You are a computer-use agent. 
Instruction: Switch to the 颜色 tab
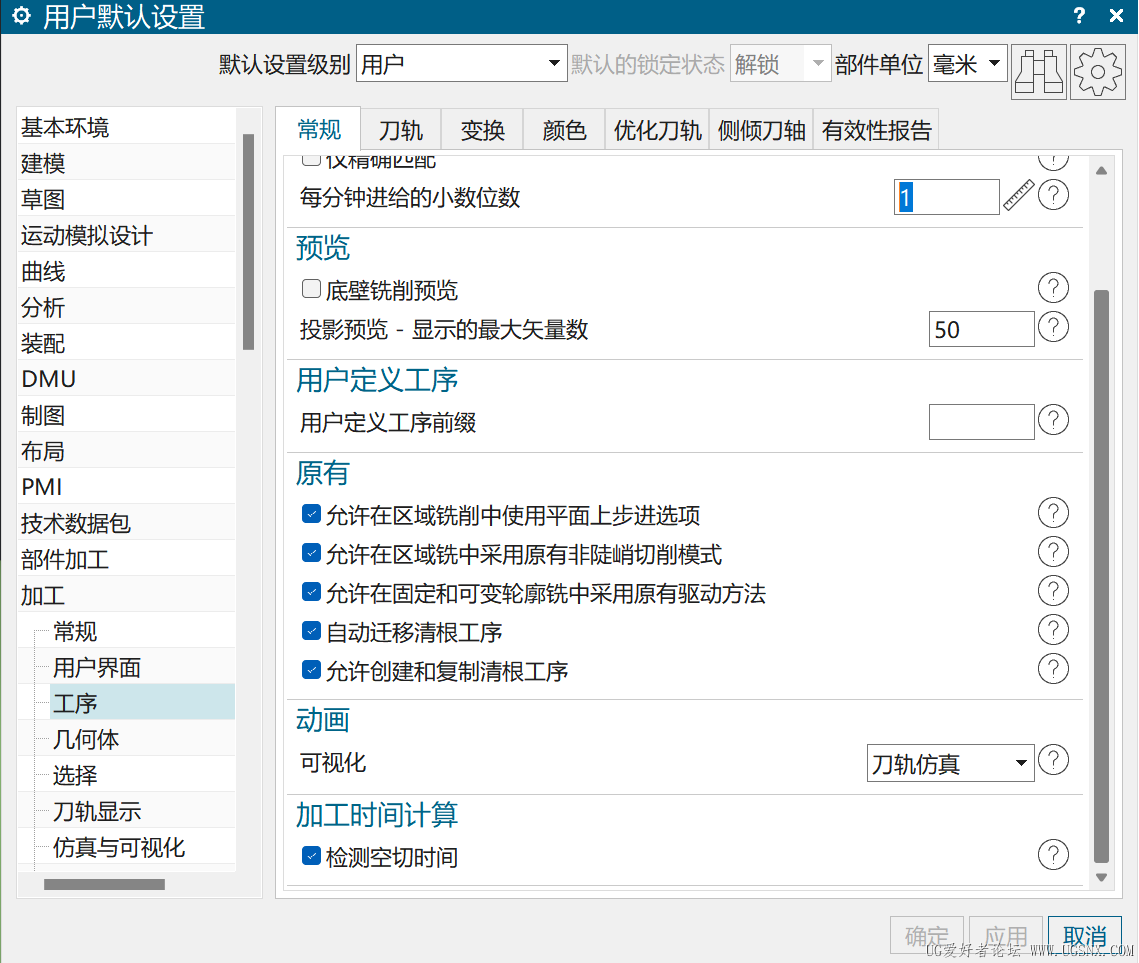point(563,128)
